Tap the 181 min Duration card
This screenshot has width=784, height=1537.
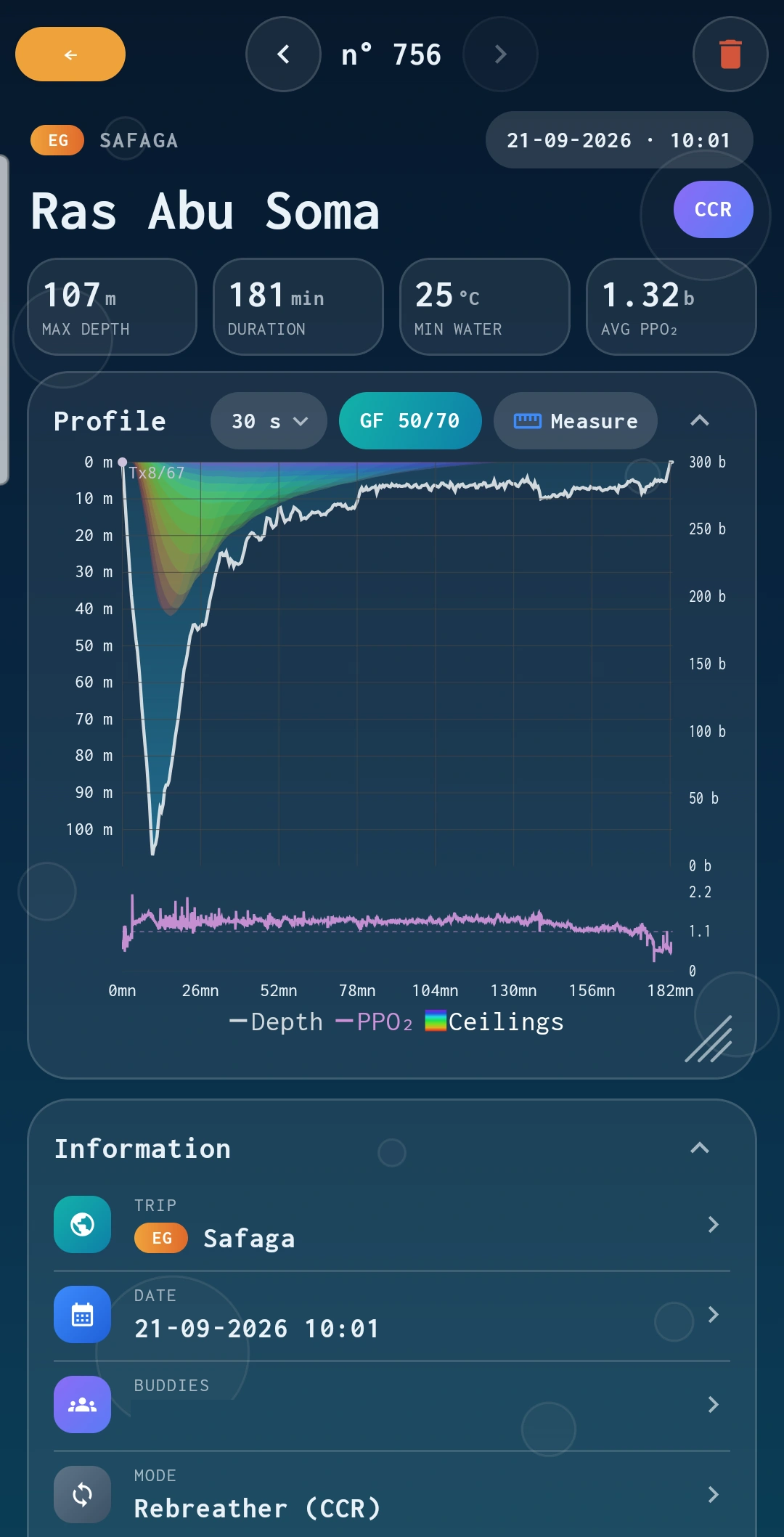[x=298, y=307]
